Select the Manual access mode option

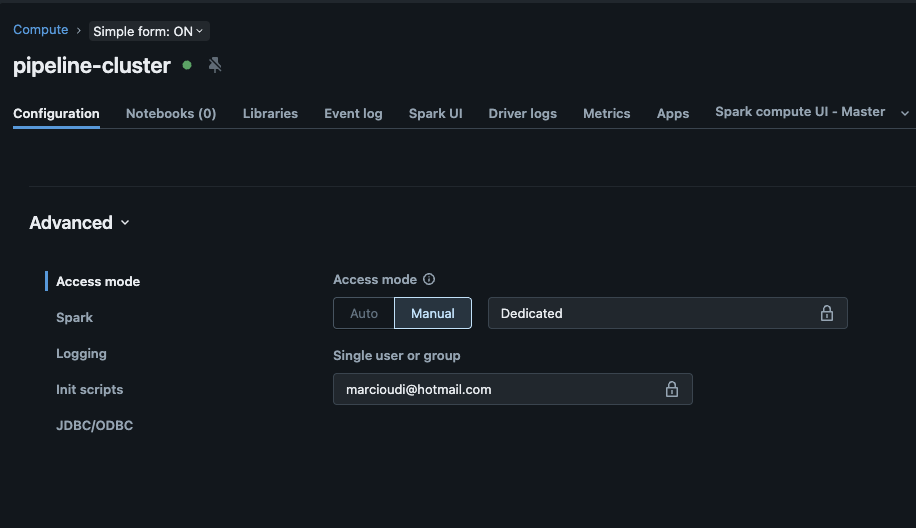(433, 313)
